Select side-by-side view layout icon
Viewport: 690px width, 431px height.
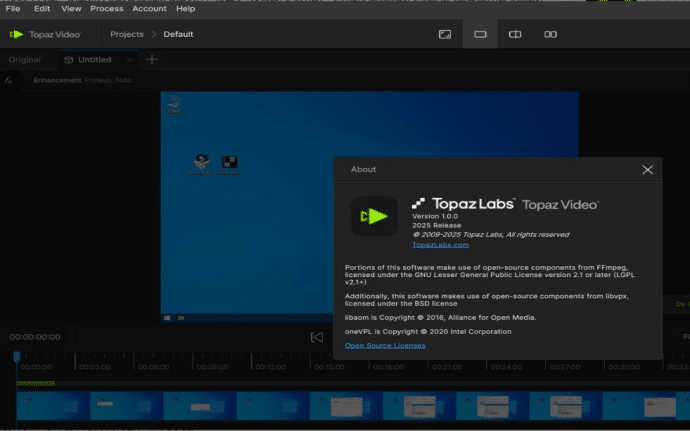click(x=550, y=34)
